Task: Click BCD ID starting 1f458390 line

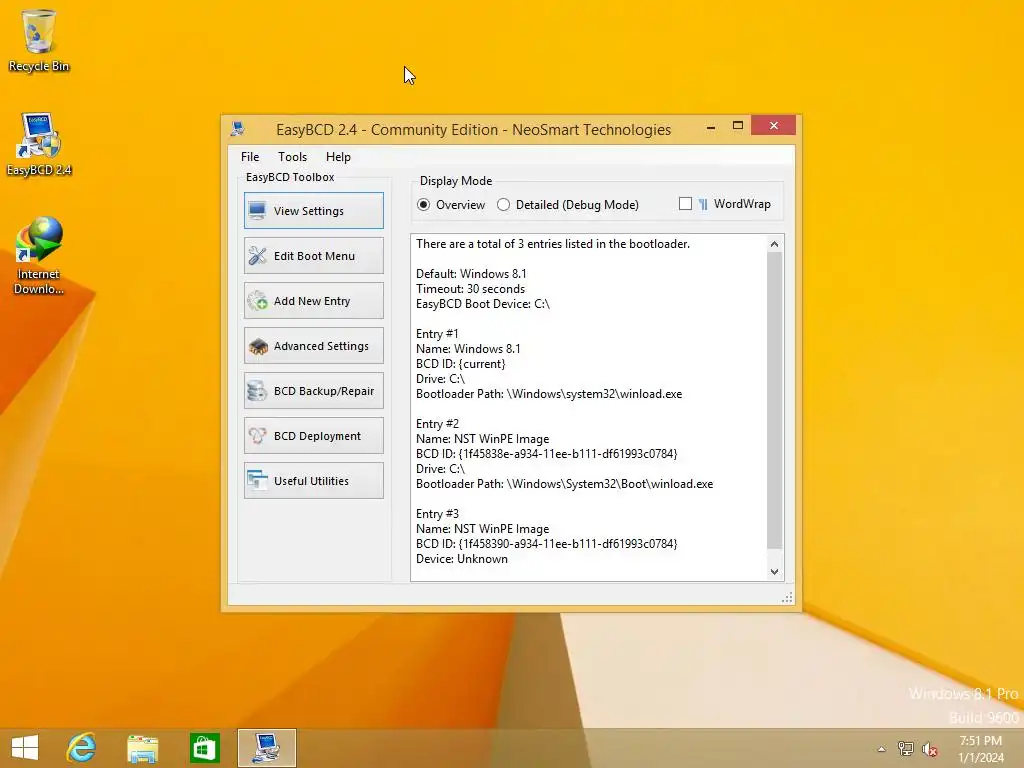Action: pos(547,544)
